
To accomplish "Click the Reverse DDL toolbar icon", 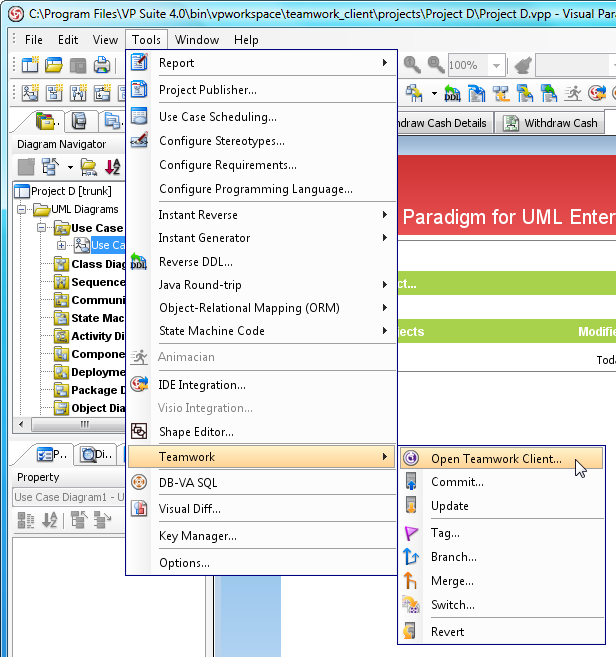I will point(452,93).
